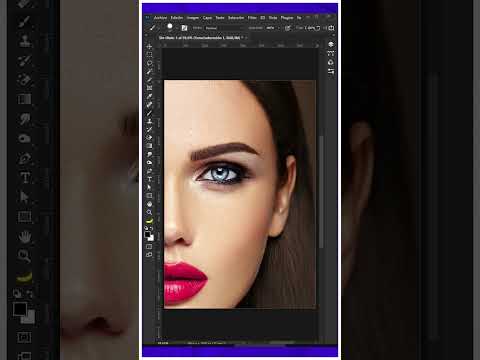Select the Frame tool

(x=149, y=88)
